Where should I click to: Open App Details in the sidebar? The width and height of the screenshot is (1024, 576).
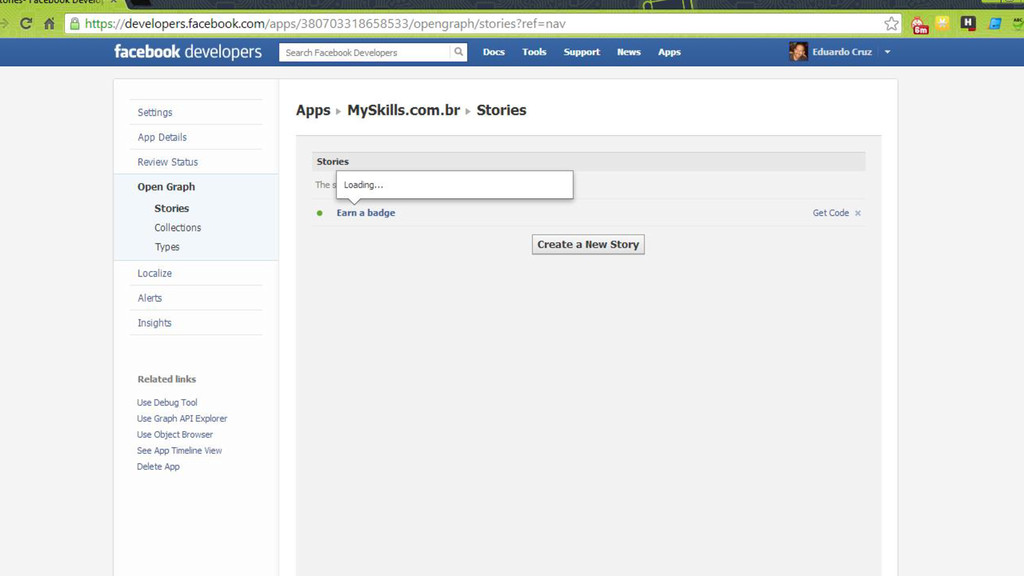[x=162, y=137]
